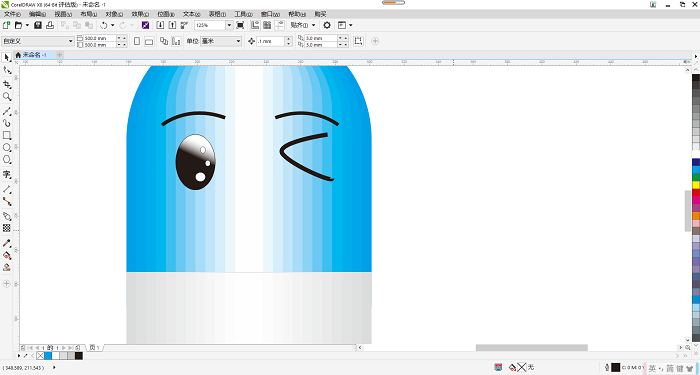This screenshot has width=700, height=375.
Task: Select the Color Eyedropper tool
Action: pyautogui.click(x=7, y=243)
